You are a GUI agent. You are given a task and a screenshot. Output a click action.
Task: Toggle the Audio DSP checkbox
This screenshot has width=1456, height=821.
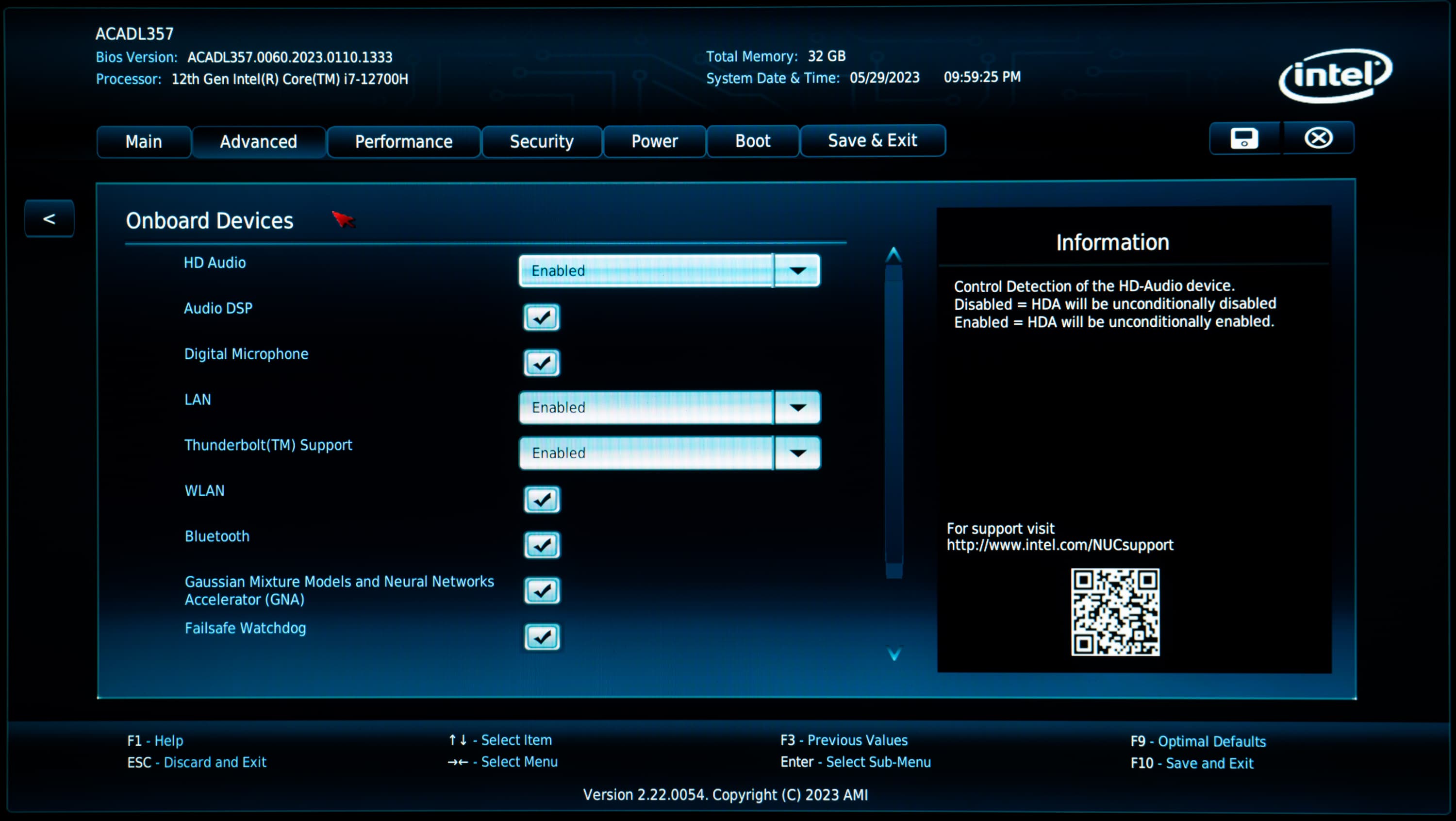pos(542,317)
